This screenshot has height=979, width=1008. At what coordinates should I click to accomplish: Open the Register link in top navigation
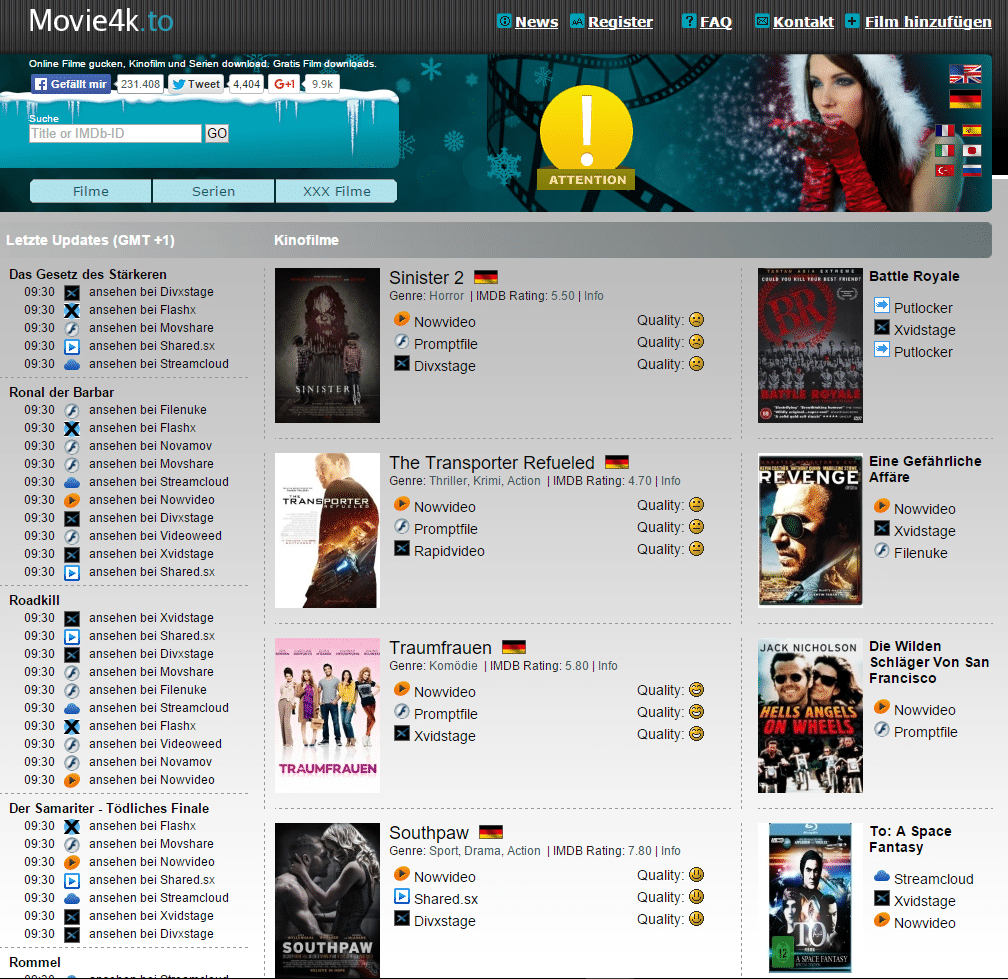(x=620, y=22)
